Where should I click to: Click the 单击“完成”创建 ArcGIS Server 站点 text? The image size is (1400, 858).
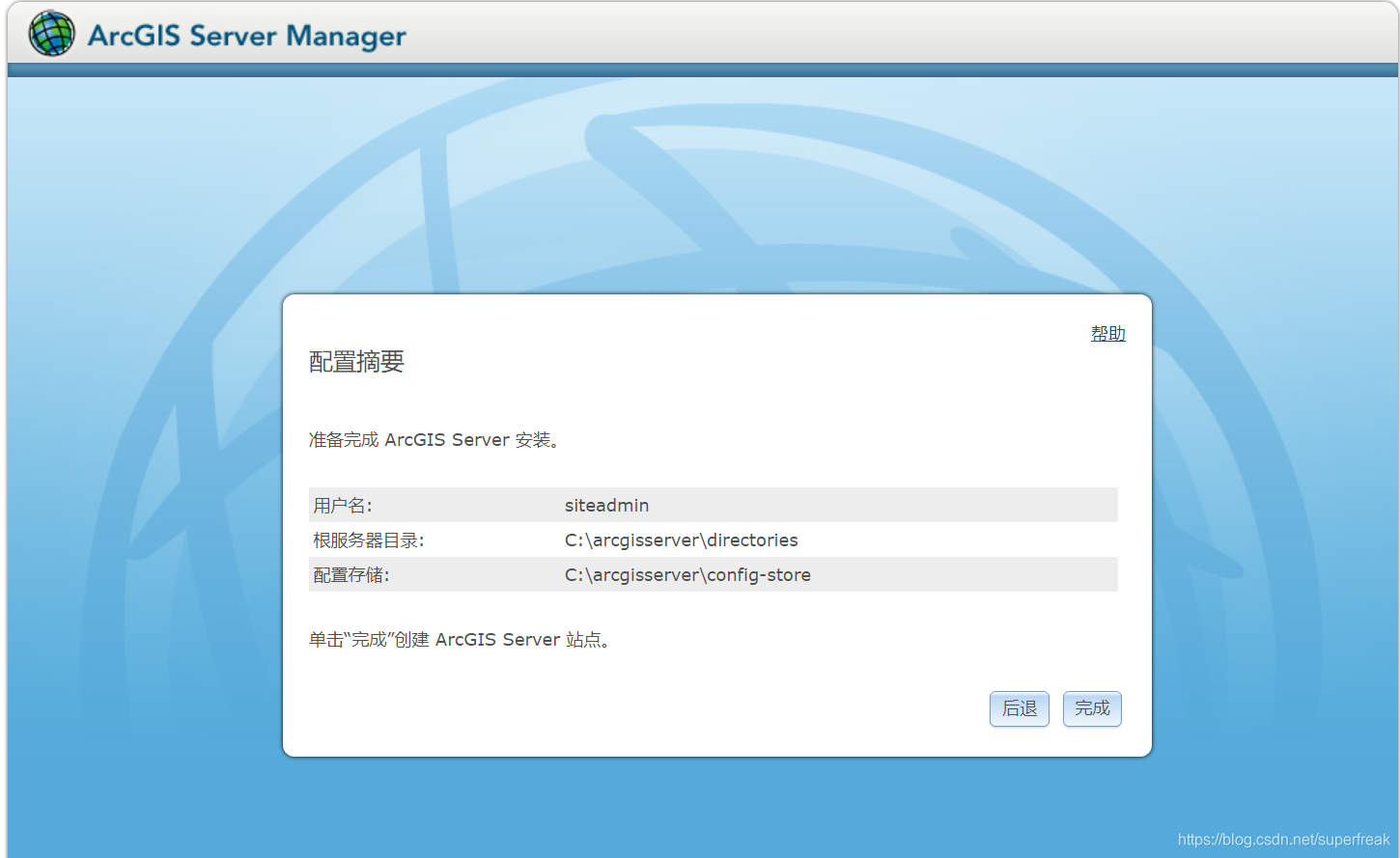click(460, 639)
